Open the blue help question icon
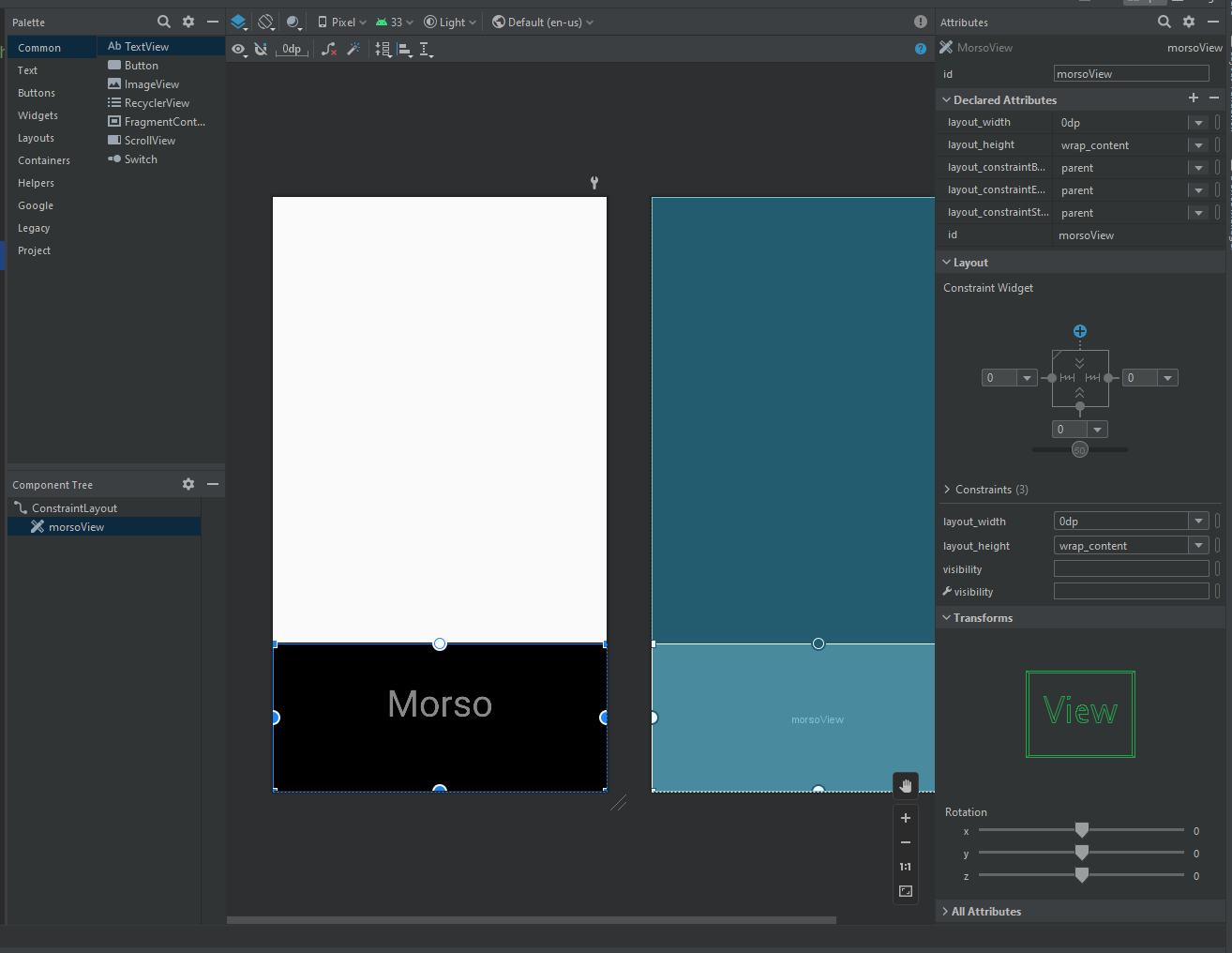1232x953 pixels. pyautogui.click(x=921, y=49)
